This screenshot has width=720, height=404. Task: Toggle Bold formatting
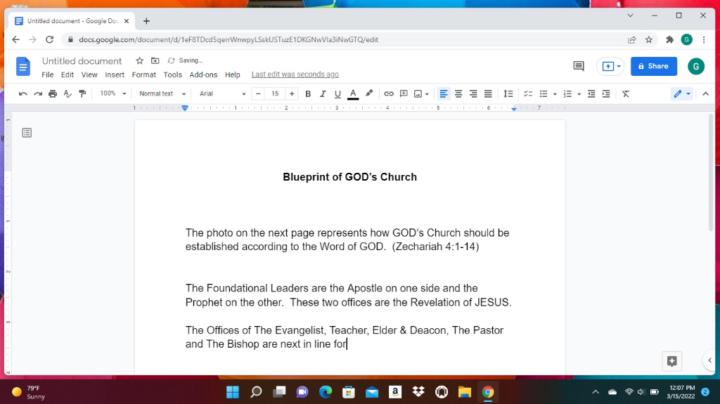click(x=308, y=94)
